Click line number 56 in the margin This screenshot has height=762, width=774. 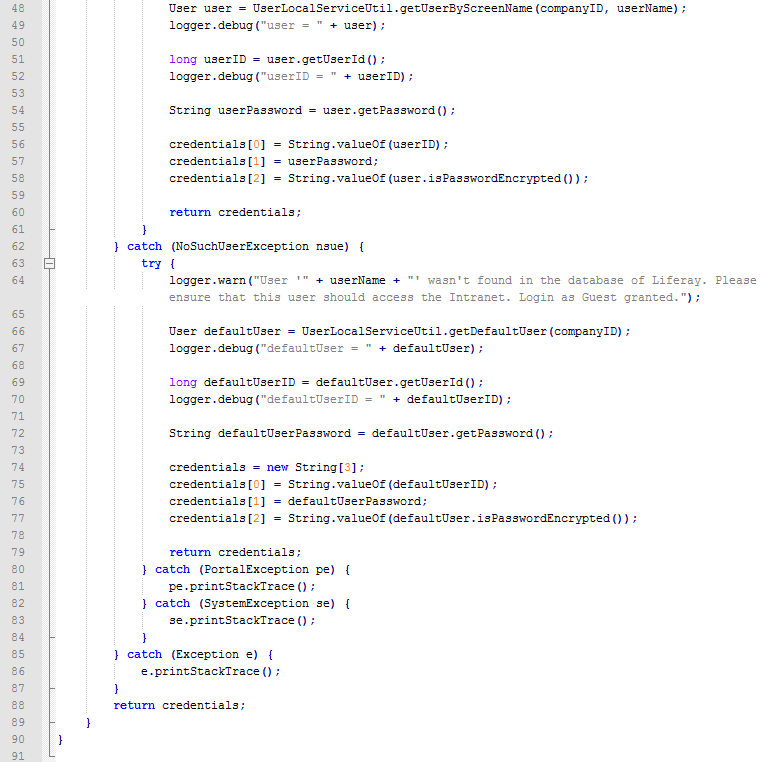tap(18, 144)
